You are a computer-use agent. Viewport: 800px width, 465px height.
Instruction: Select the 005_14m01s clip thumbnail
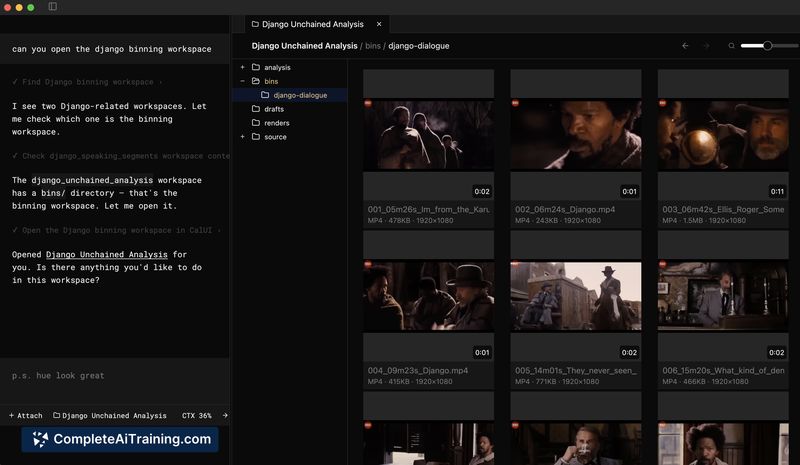(576, 296)
